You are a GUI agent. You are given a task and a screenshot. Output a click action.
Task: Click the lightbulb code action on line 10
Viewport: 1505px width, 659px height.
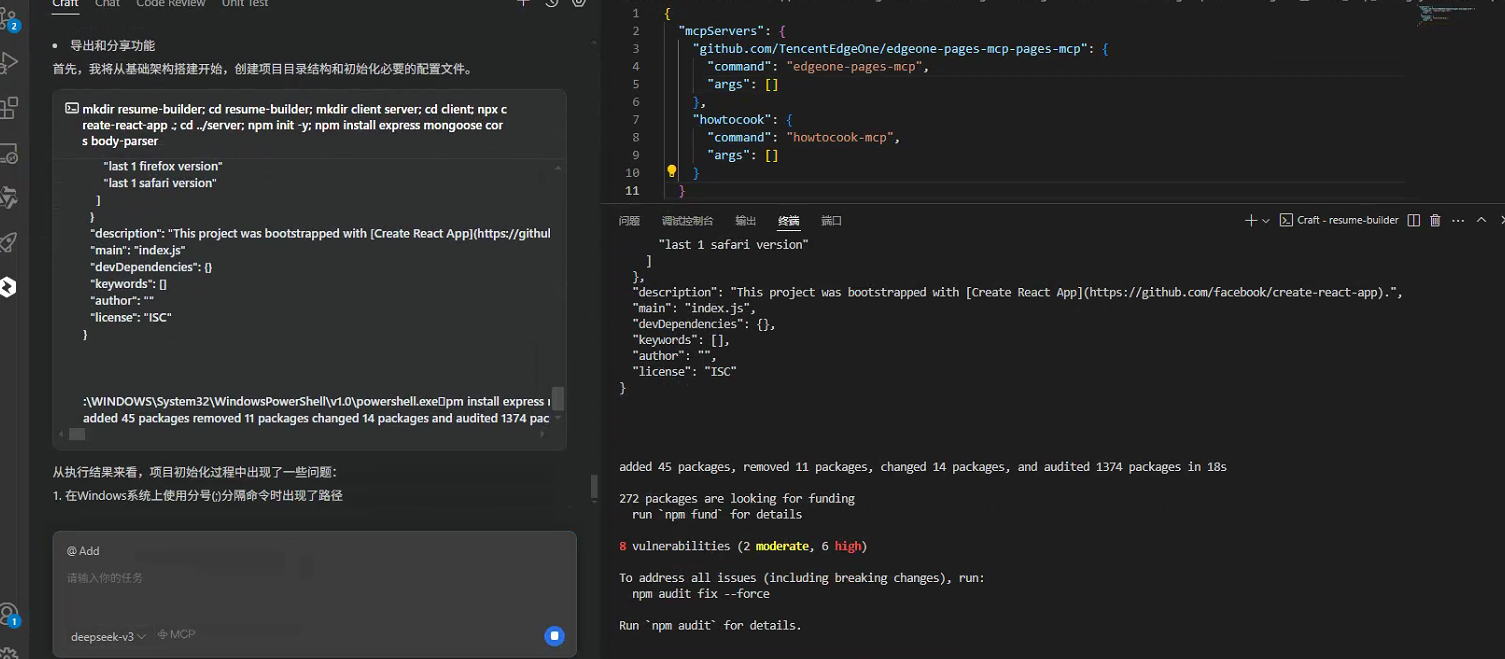click(672, 172)
